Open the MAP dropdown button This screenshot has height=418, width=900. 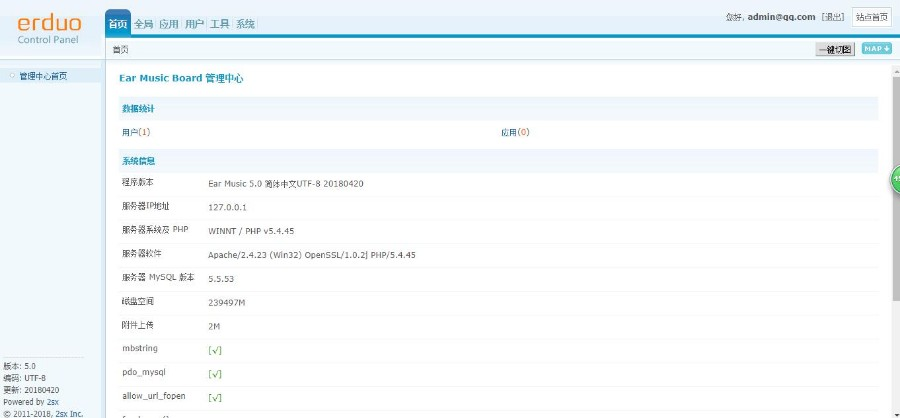pos(876,49)
